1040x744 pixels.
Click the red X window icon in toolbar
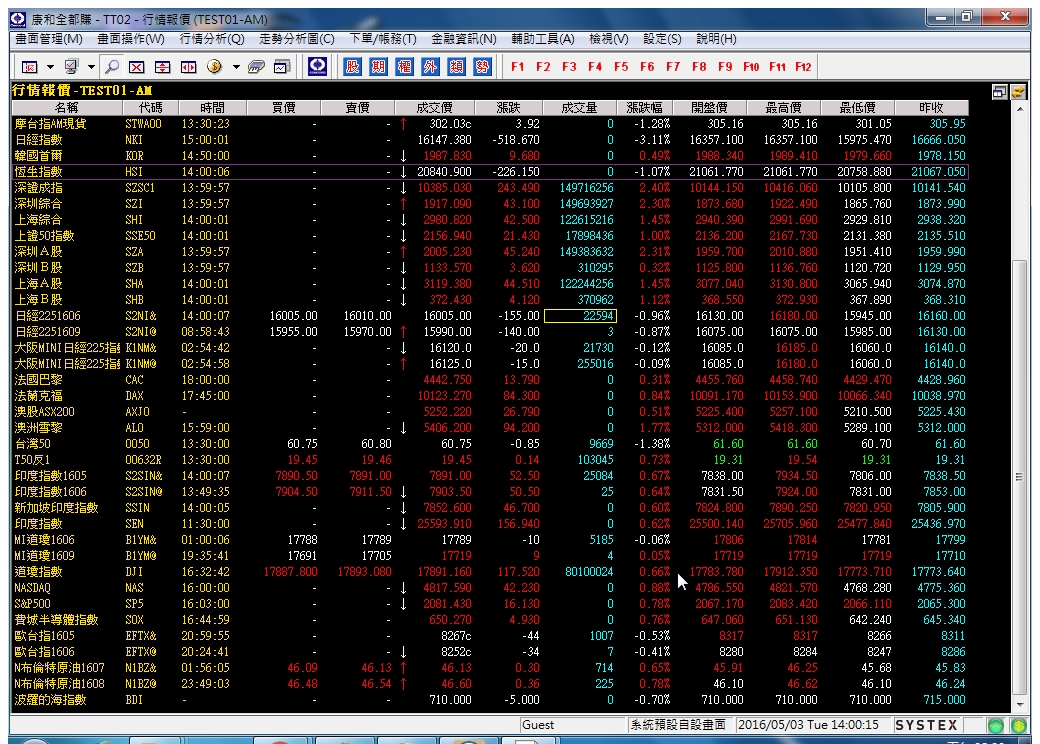(137, 67)
